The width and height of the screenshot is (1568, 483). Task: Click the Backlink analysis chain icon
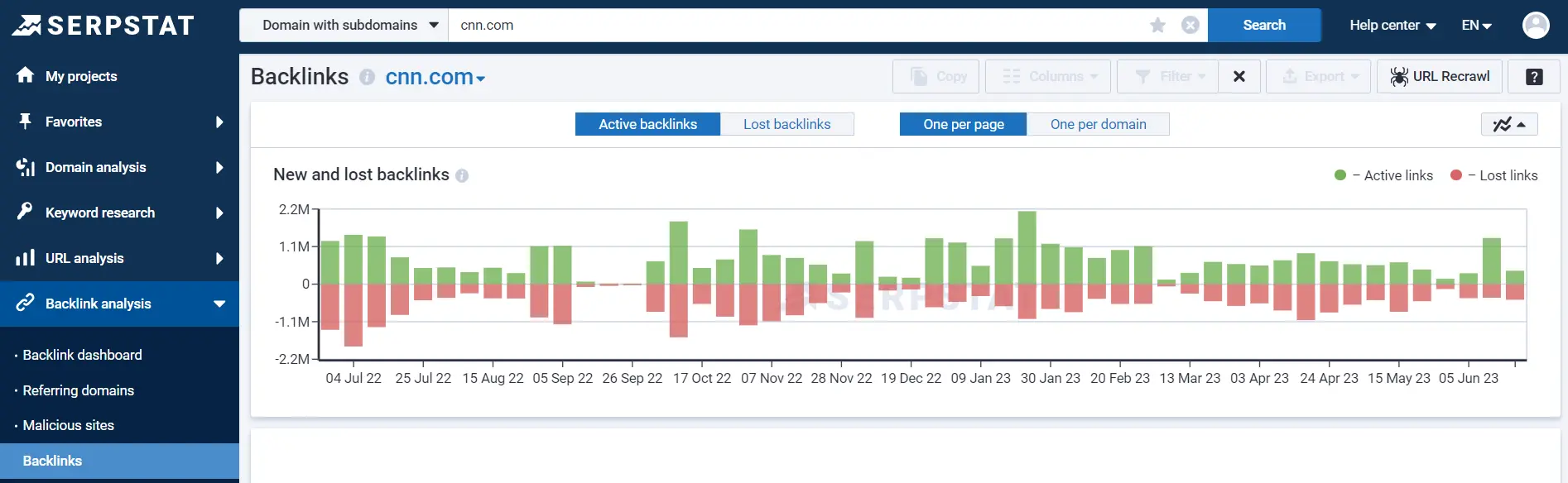point(26,303)
